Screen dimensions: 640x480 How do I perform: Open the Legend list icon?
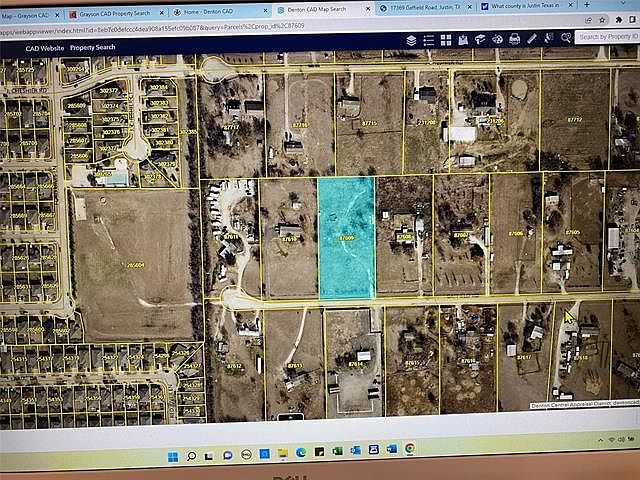click(x=429, y=40)
